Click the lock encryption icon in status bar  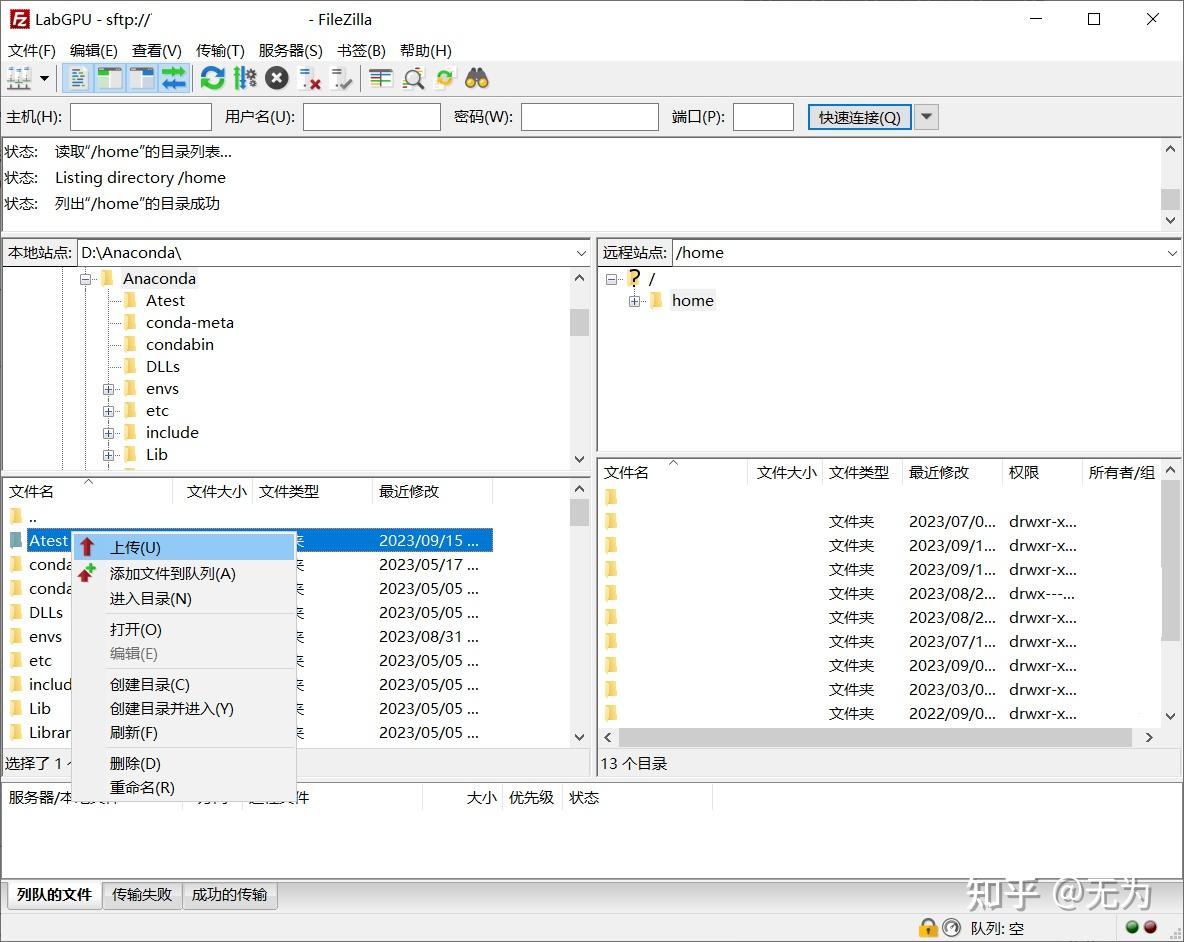coord(927,928)
